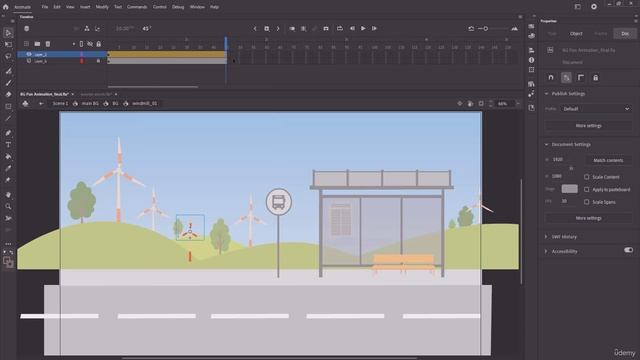
Task: Select the Hand tool
Action: pos(8,195)
